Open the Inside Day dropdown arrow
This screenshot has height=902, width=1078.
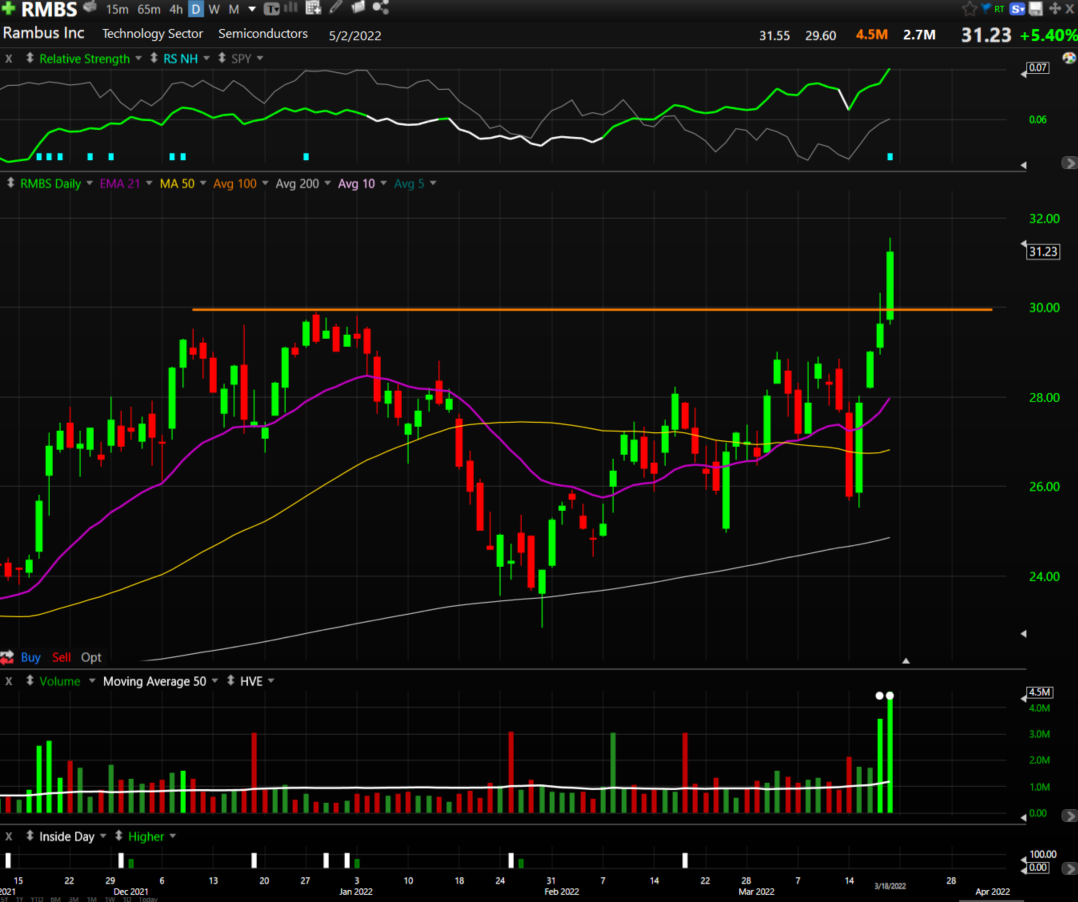point(103,836)
